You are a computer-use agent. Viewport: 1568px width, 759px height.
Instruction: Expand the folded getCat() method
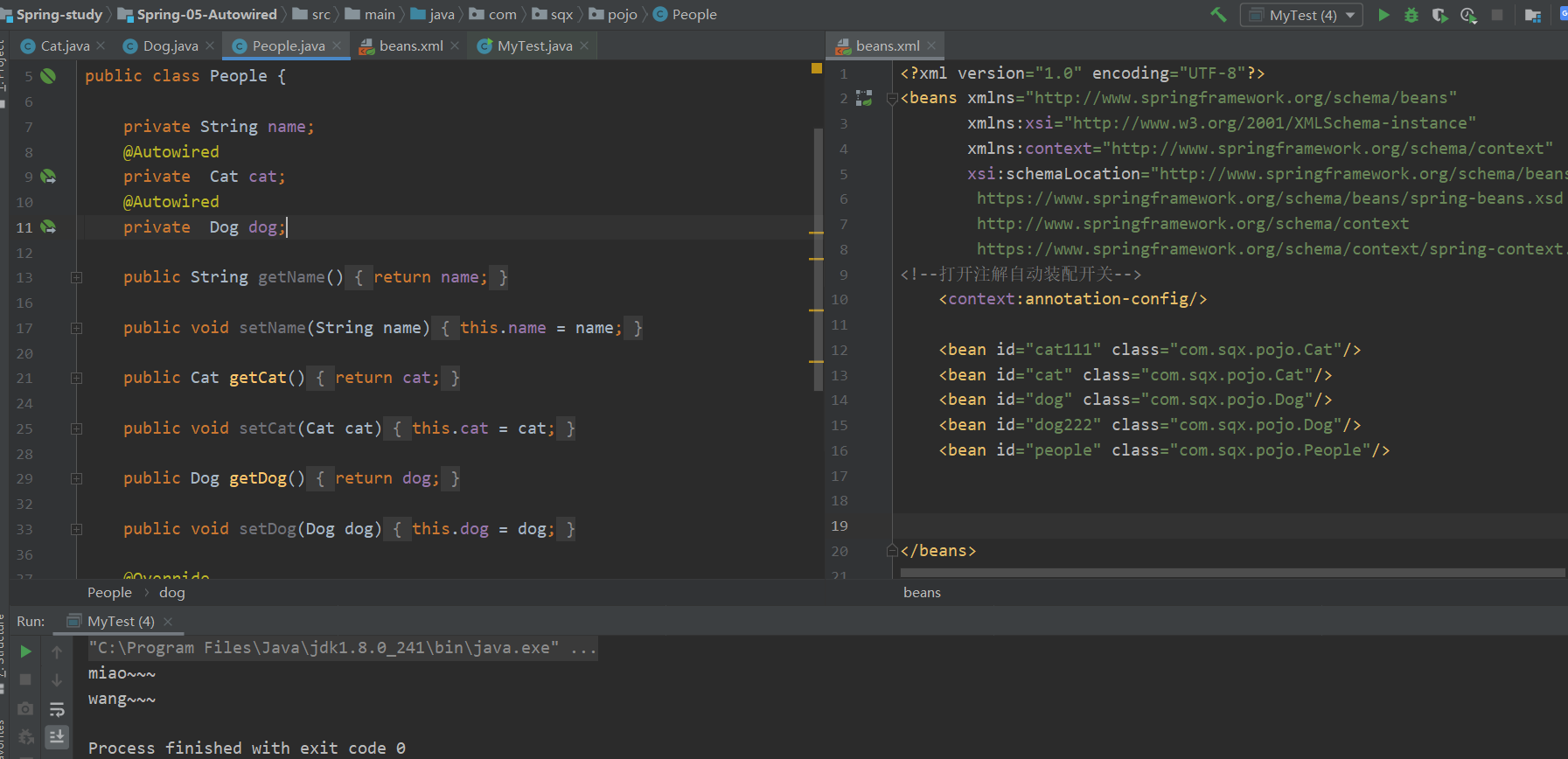click(x=76, y=378)
